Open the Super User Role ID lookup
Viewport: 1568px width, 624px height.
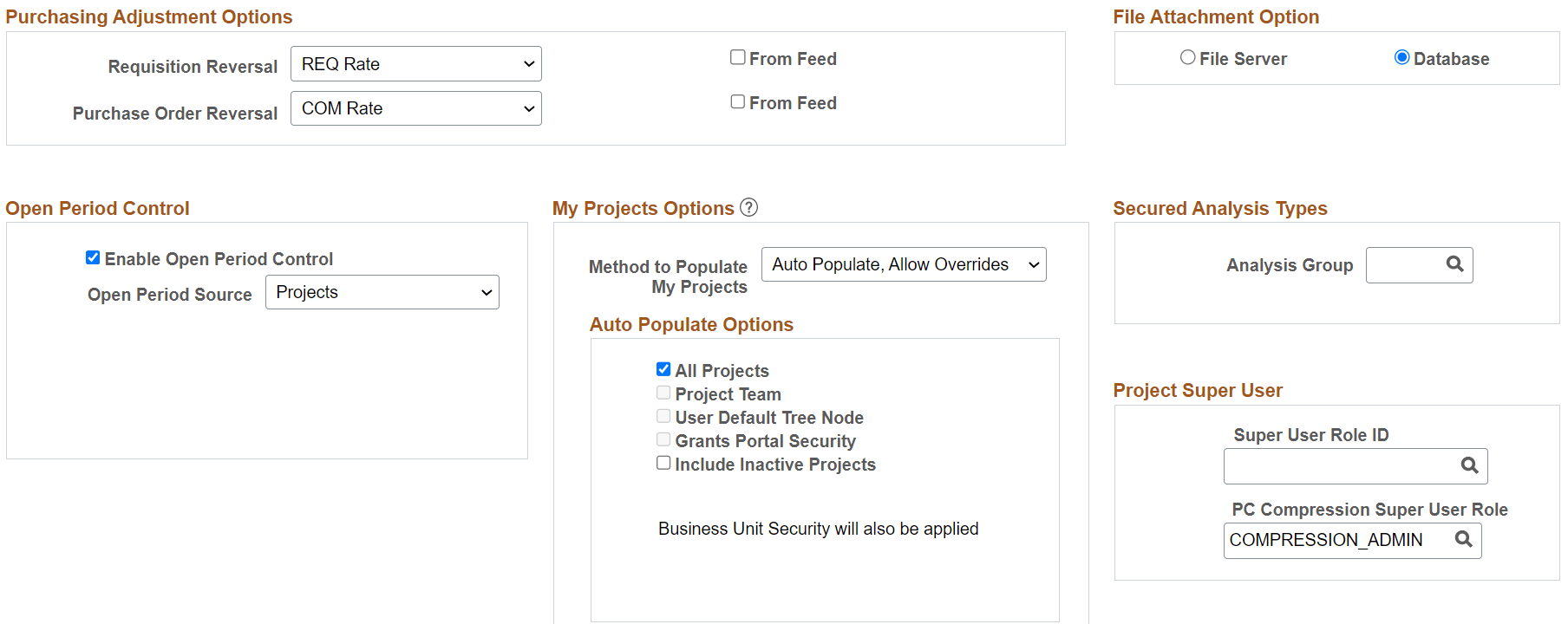pos(1468,465)
